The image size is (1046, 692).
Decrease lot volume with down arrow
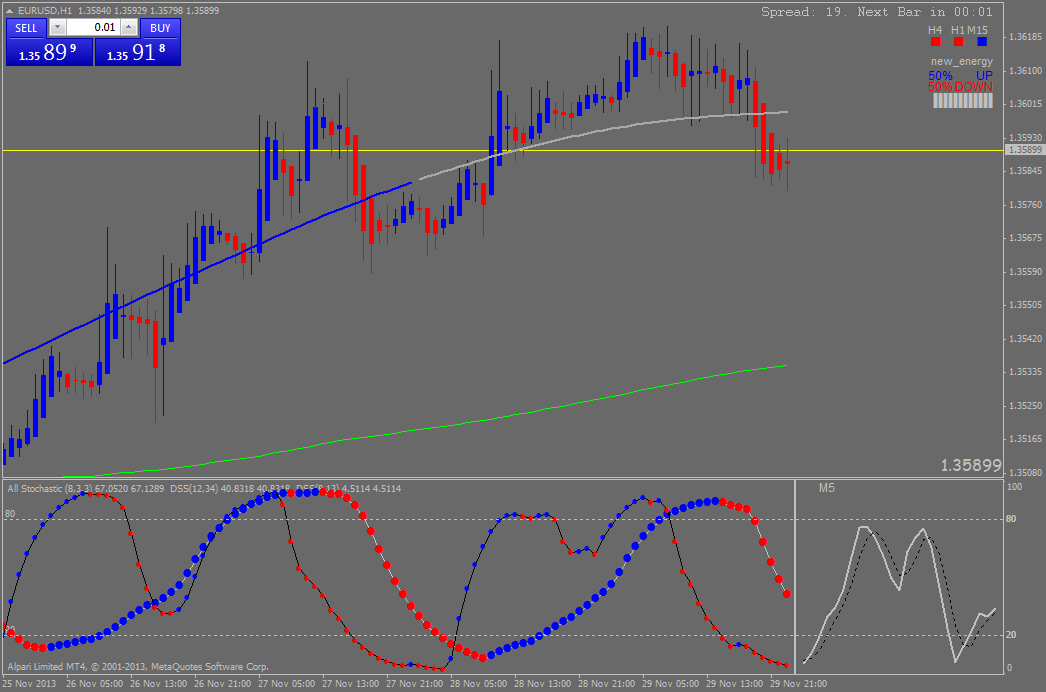(x=57, y=27)
